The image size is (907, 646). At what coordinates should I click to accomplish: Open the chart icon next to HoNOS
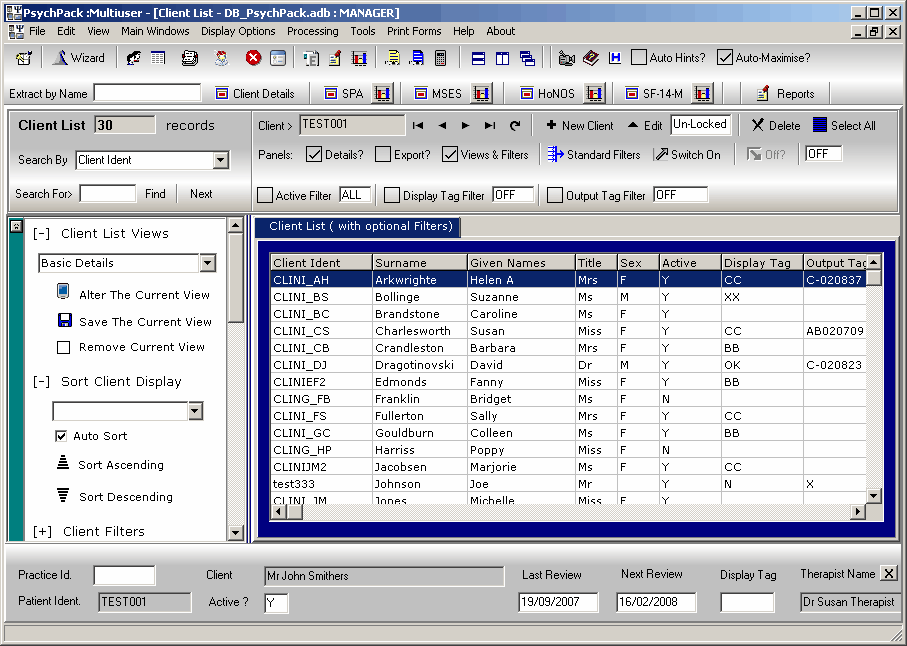[595, 94]
